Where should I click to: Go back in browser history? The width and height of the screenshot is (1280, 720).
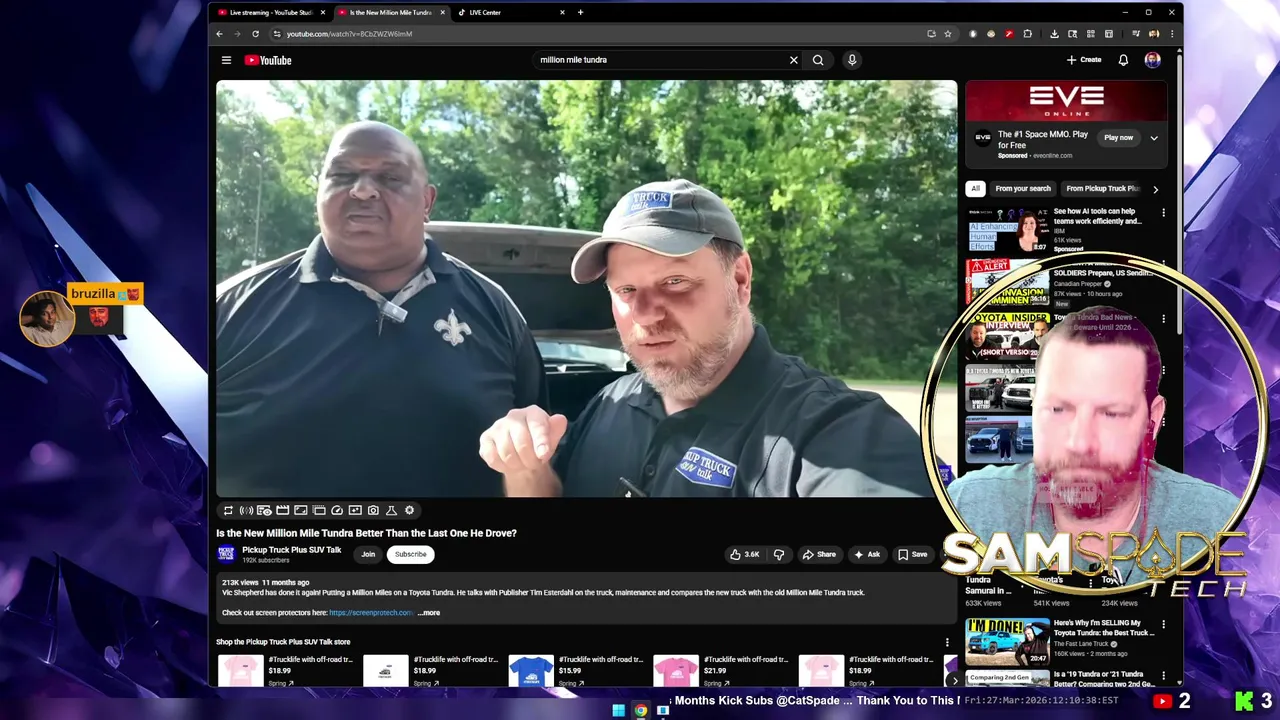point(219,34)
